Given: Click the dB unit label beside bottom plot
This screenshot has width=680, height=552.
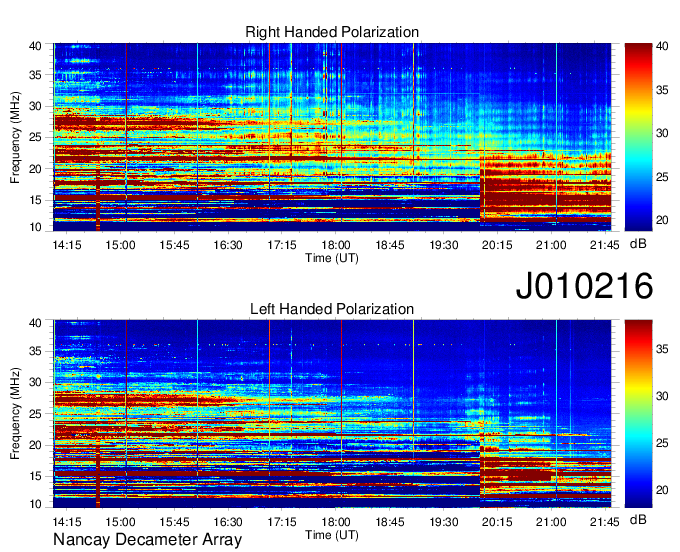Looking at the screenshot, I should [x=638, y=519].
